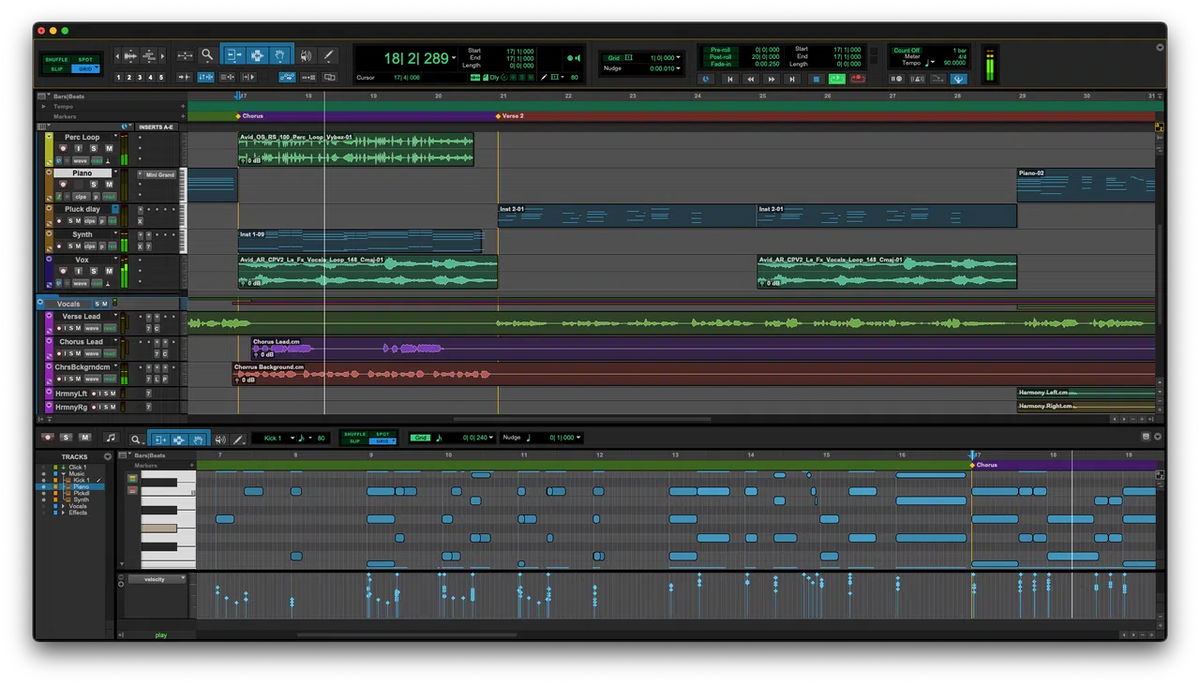Solo the Vox track
The image size is (1200, 685).
point(94,270)
